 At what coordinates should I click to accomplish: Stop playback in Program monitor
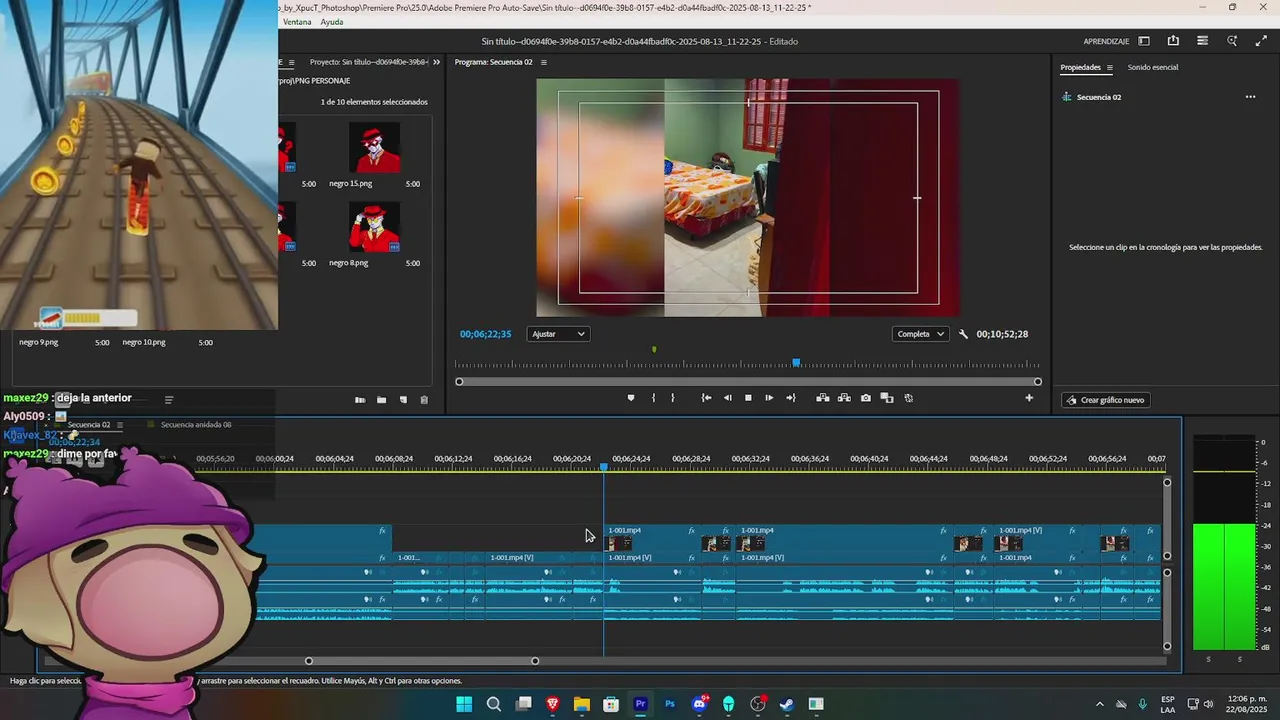tap(748, 398)
